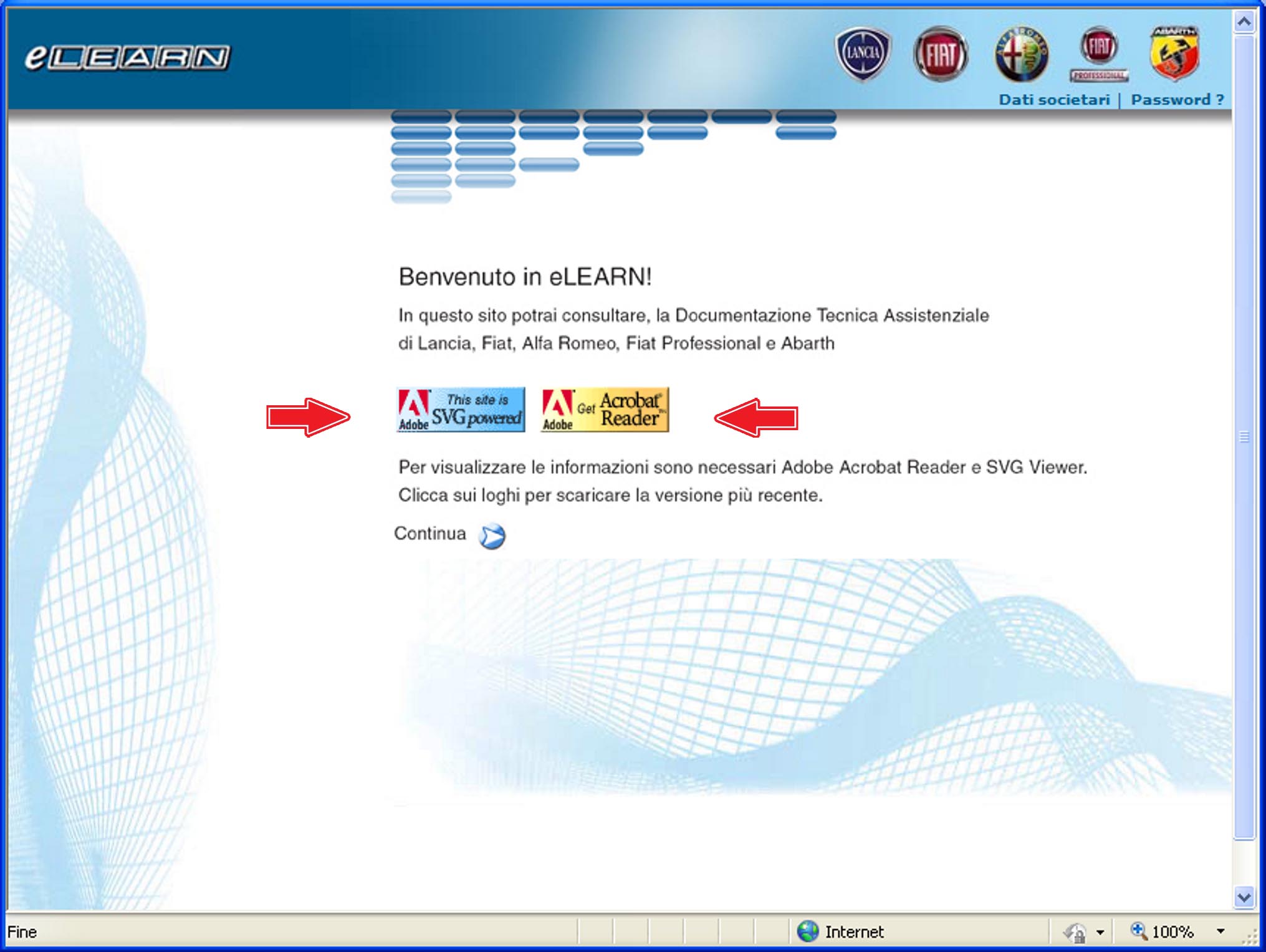Click the red Fiat brand logo
Image resolution: width=1266 pixels, height=952 pixels.
940,54
